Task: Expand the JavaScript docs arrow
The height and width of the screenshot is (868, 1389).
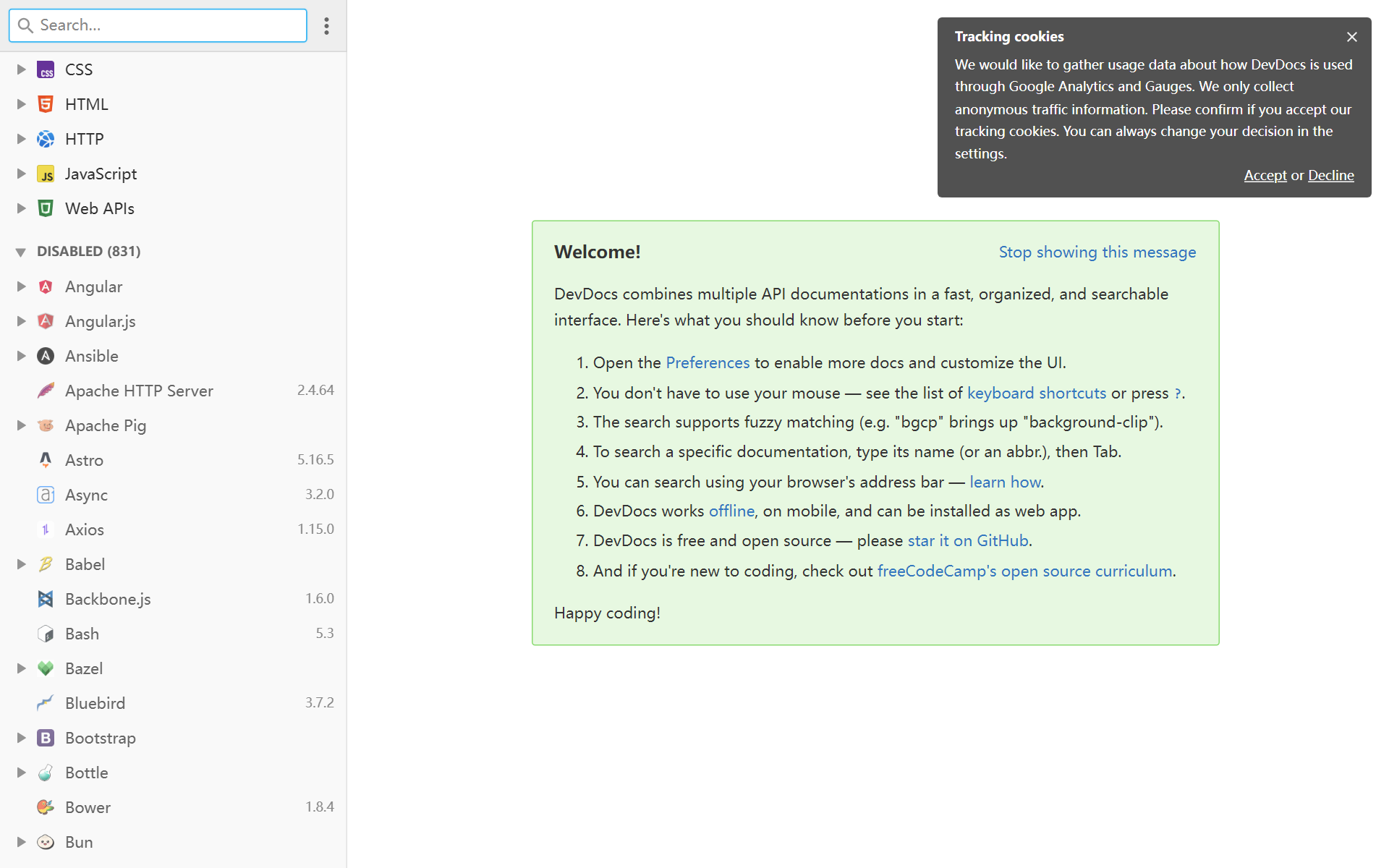Action: (21, 174)
